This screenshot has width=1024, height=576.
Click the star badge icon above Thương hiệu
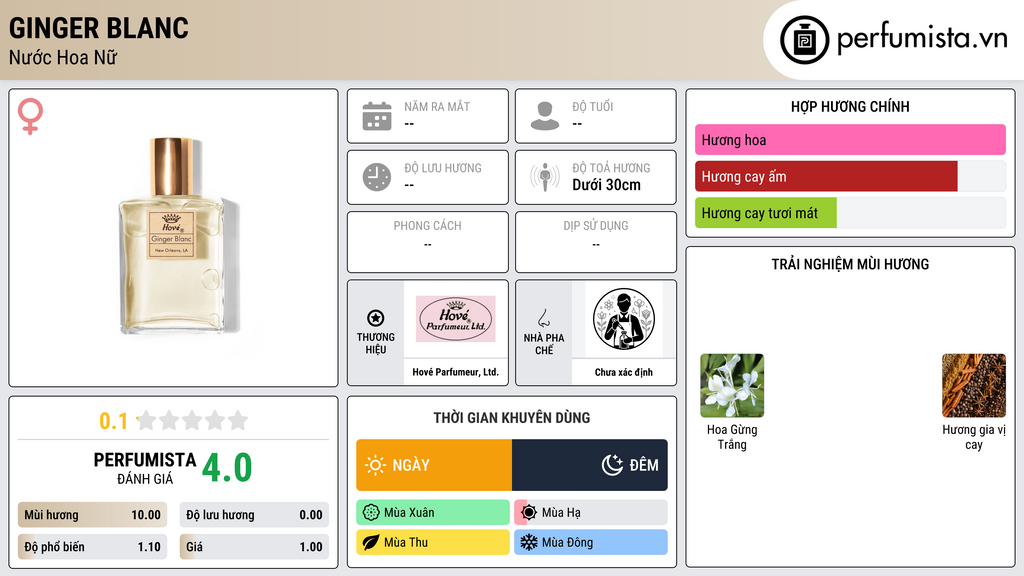tap(376, 318)
